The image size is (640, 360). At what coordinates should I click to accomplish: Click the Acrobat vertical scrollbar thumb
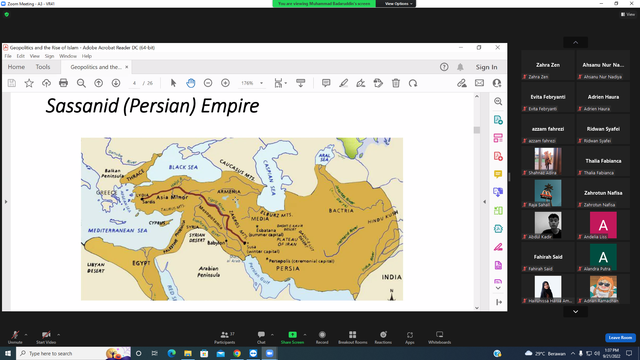[477, 130]
